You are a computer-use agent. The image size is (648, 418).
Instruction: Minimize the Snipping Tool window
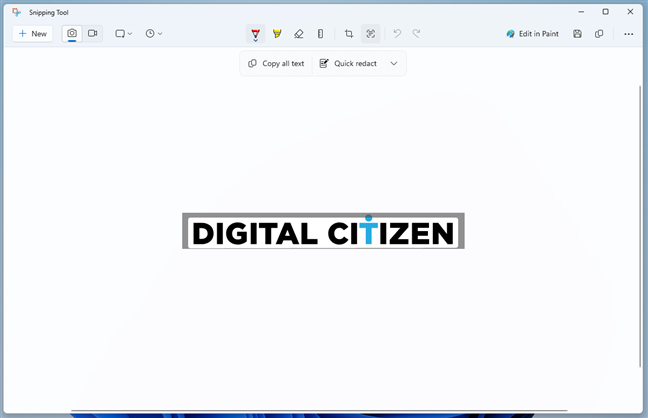(x=581, y=12)
